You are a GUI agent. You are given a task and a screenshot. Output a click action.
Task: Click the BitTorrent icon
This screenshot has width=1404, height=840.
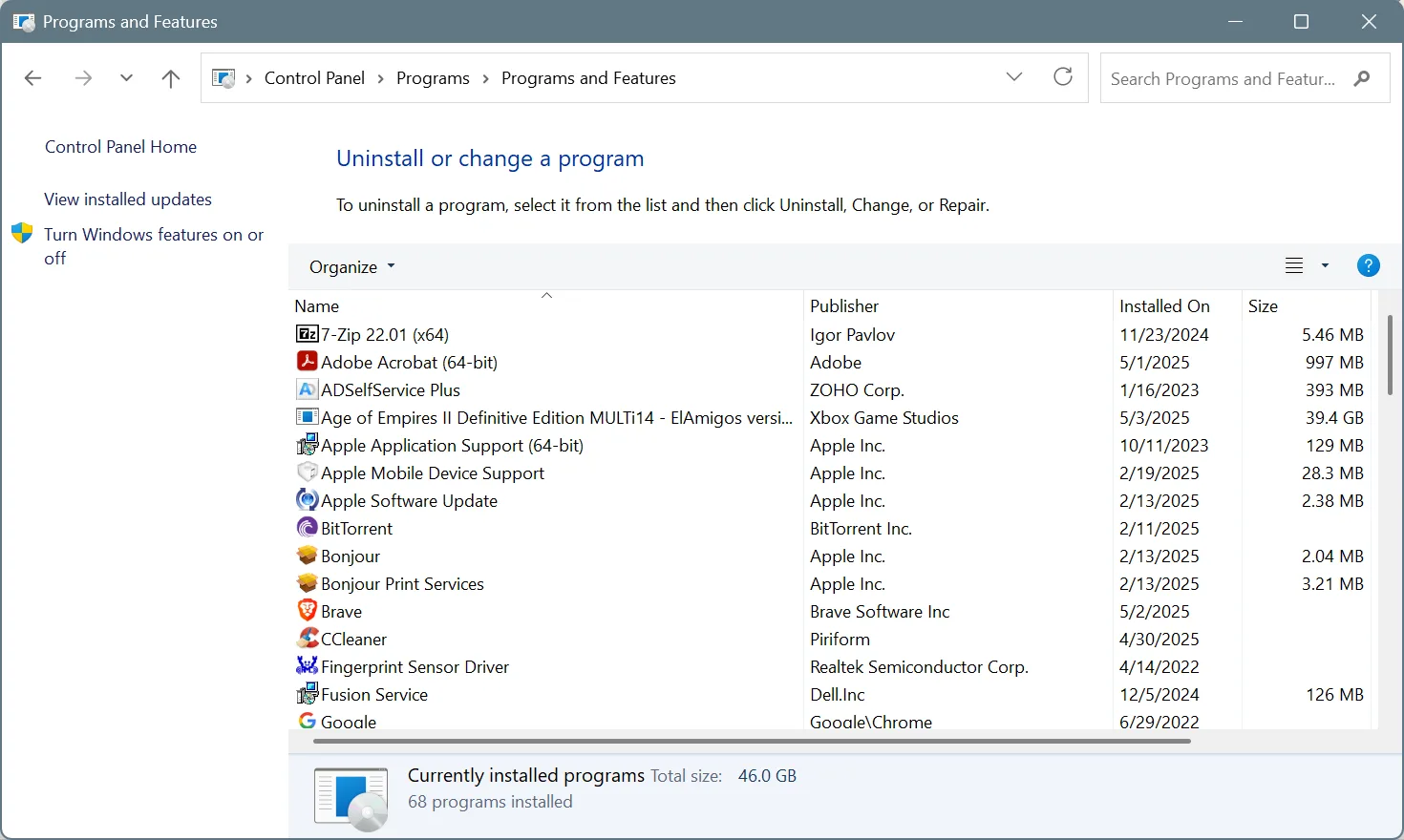coord(307,528)
